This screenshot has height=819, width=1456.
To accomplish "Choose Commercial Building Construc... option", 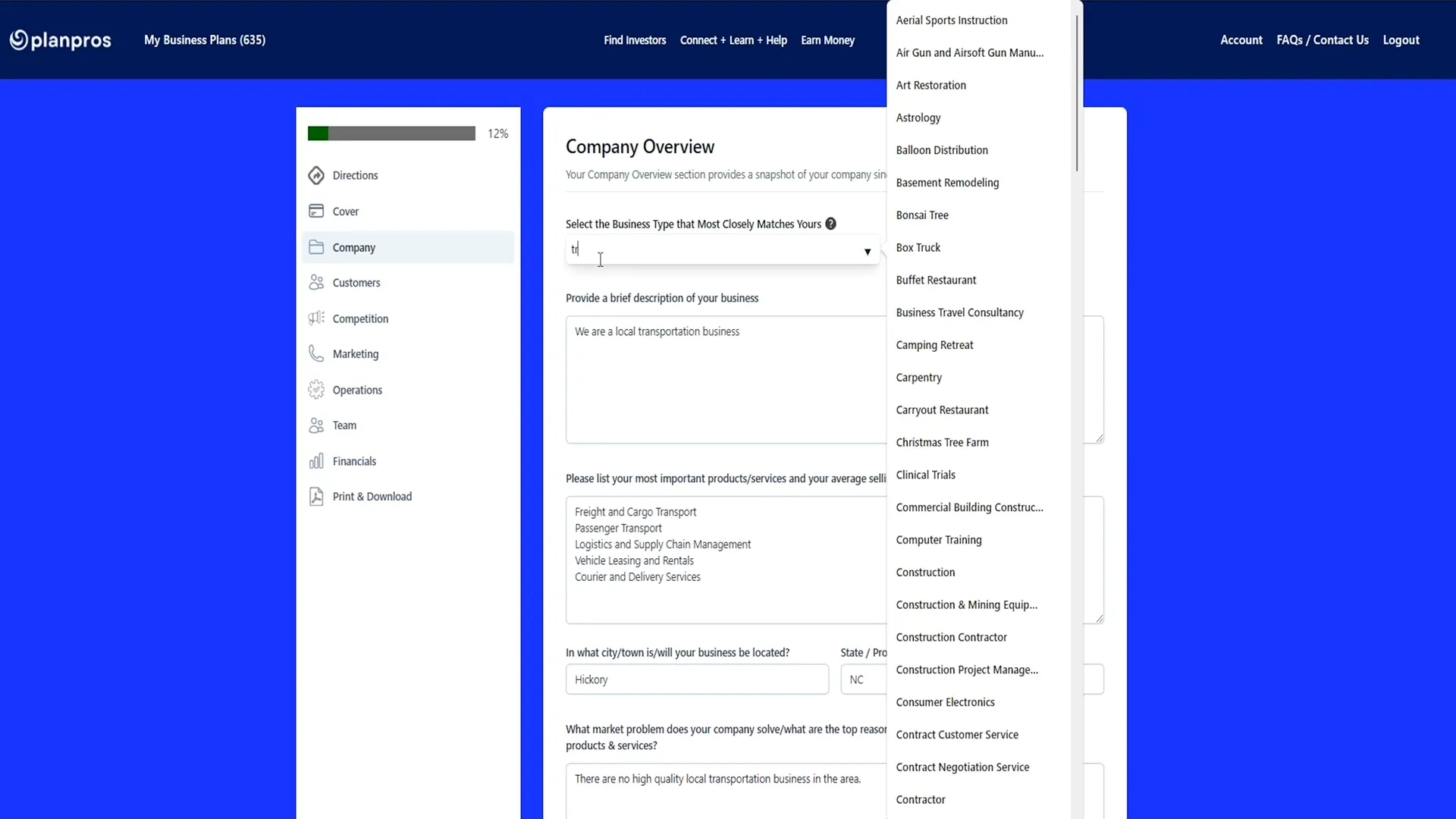I will pyautogui.click(x=978, y=507).
